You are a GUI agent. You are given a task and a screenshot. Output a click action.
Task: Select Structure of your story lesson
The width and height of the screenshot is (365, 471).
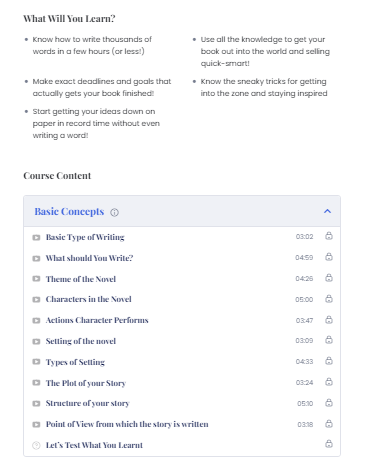pos(87,403)
